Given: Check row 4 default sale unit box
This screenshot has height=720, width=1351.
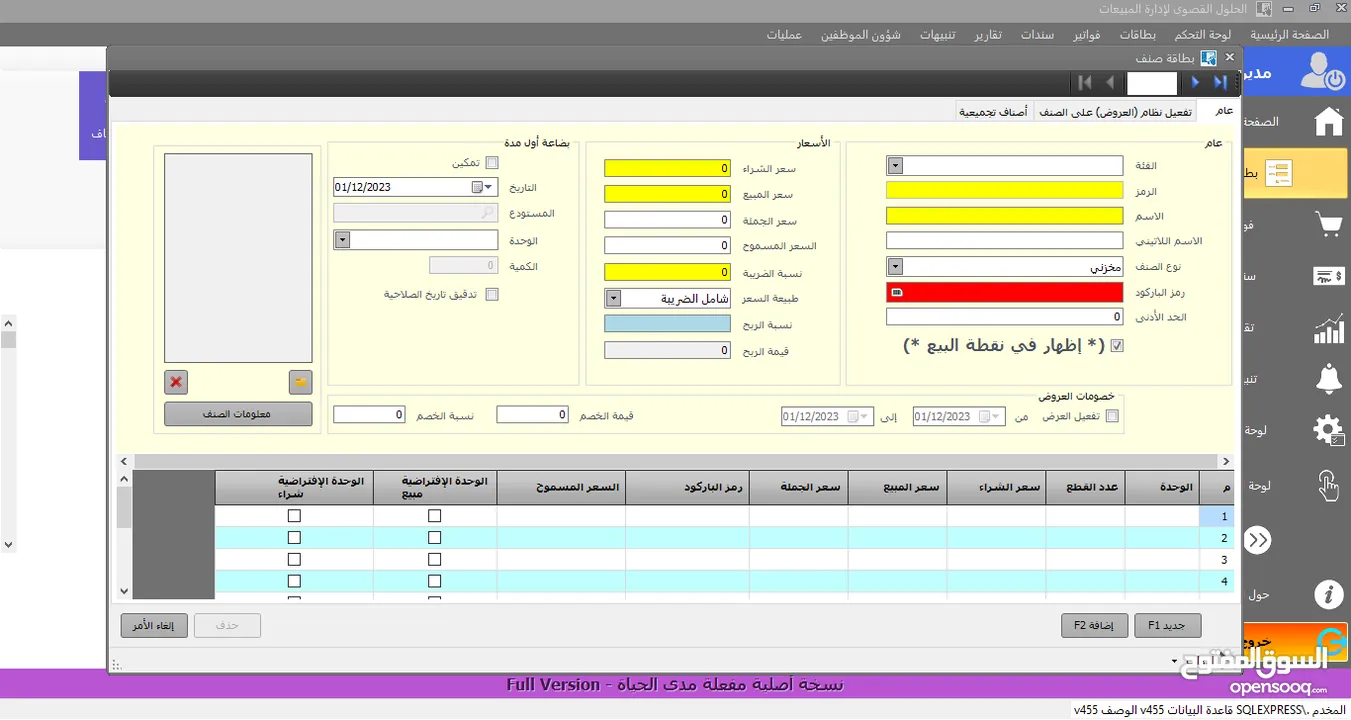Looking at the screenshot, I should [434, 581].
